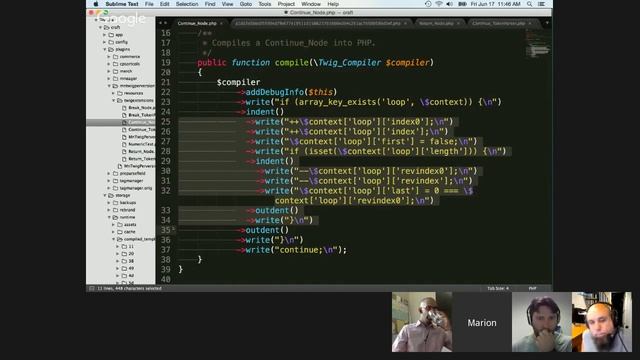Image resolution: width=640 pixels, height=360 pixels.
Task: Open the Find menu
Action: [x=210, y=4]
